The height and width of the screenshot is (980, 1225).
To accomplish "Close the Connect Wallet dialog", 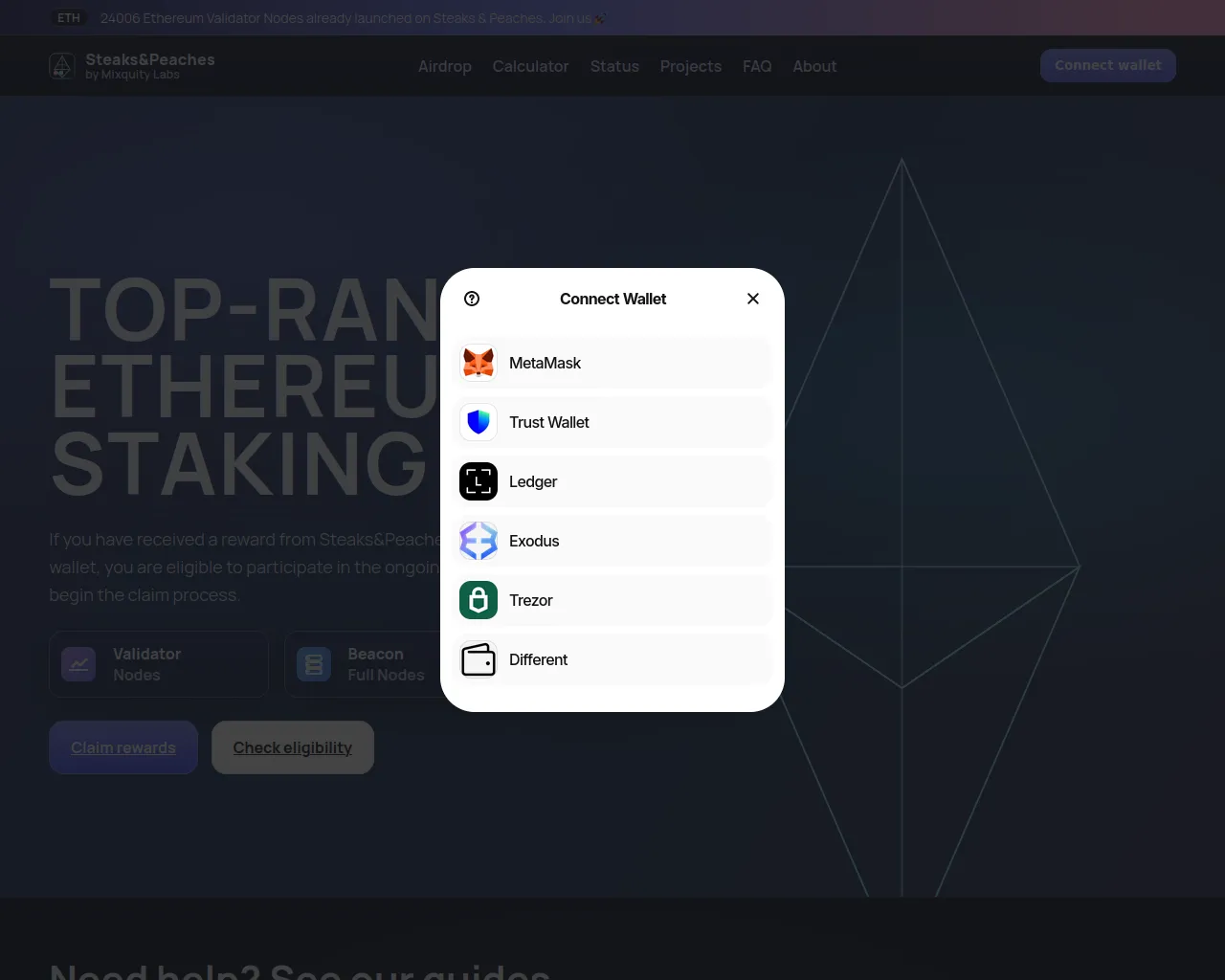I will (x=753, y=299).
